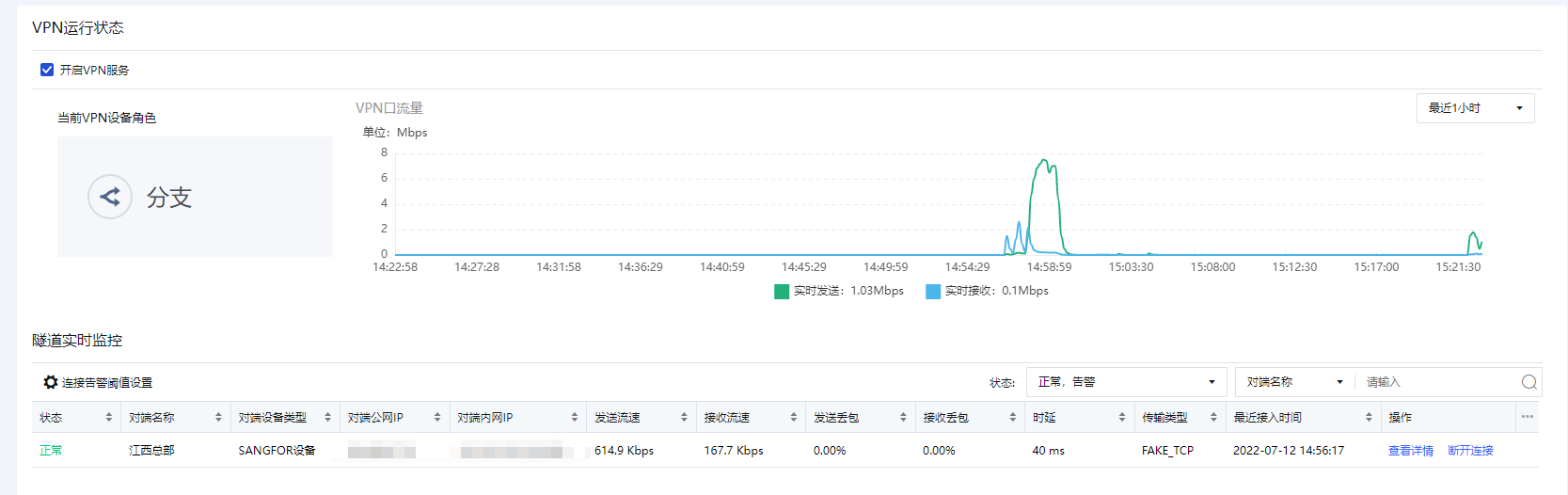Select the 江西总部 peer name cell
Screen dimensions: 1568x495
coord(151,451)
